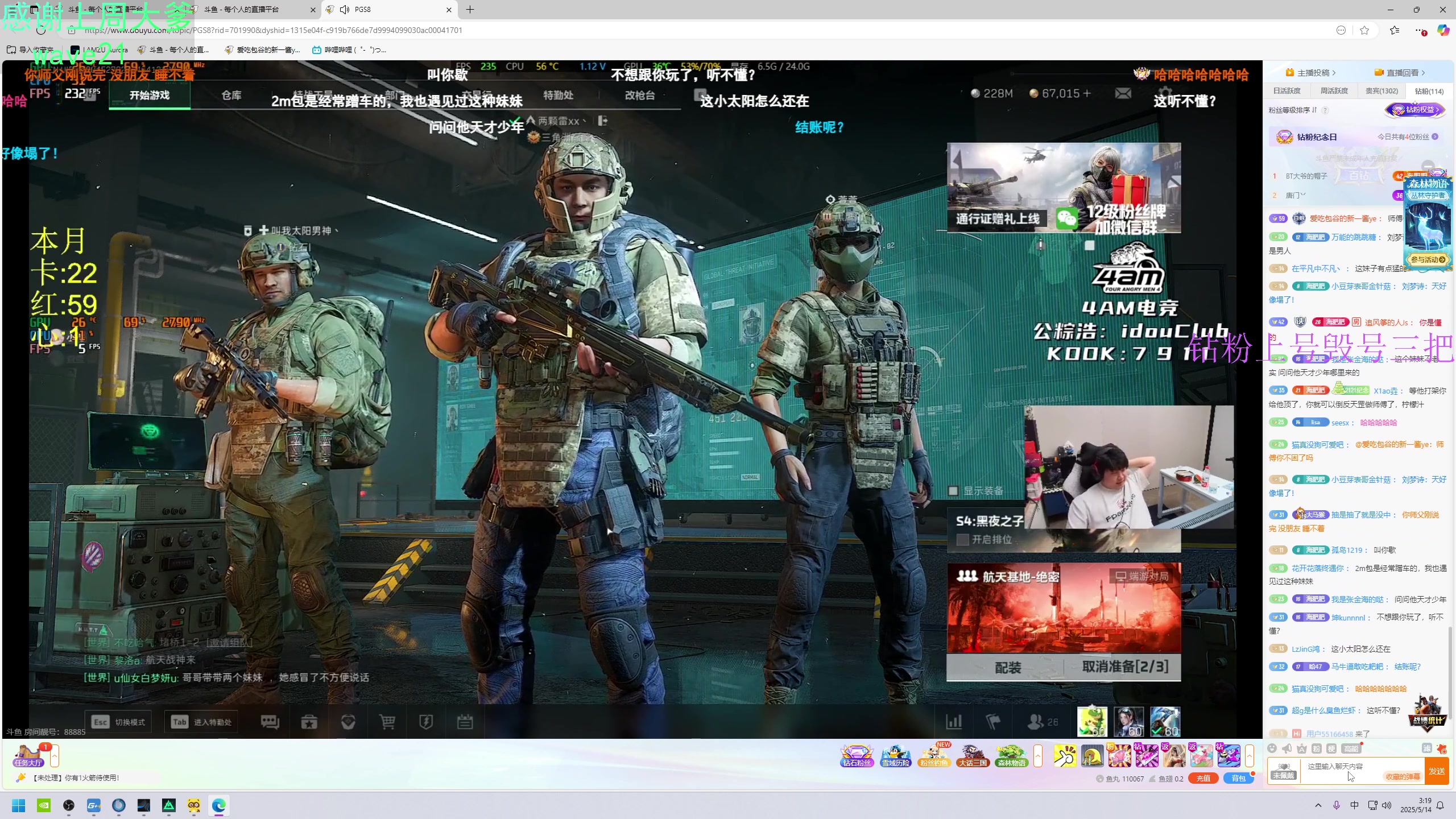Toggle the 显示装备 checkbox
The image size is (1456, 819).
(954, 491)
